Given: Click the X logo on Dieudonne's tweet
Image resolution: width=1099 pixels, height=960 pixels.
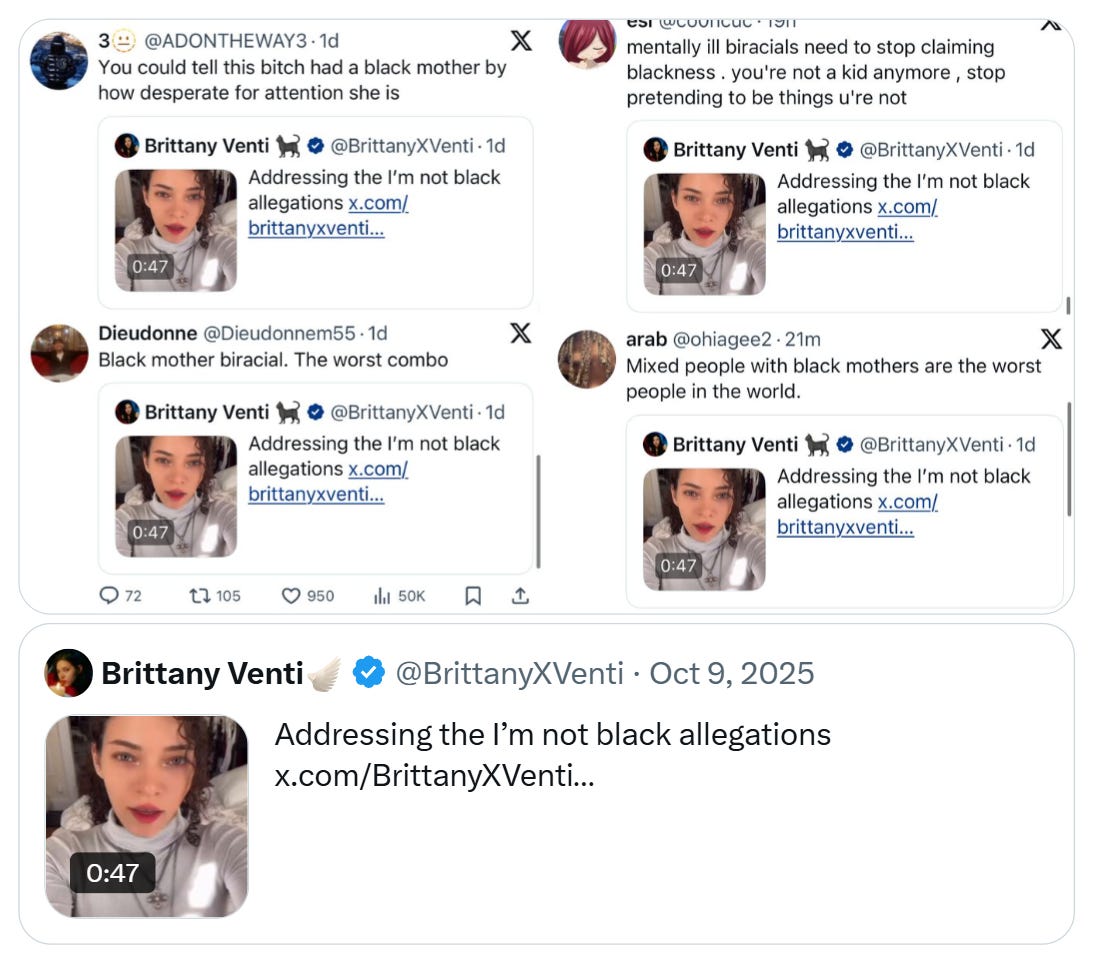Looking at the screenshot, I should [520, 333].
